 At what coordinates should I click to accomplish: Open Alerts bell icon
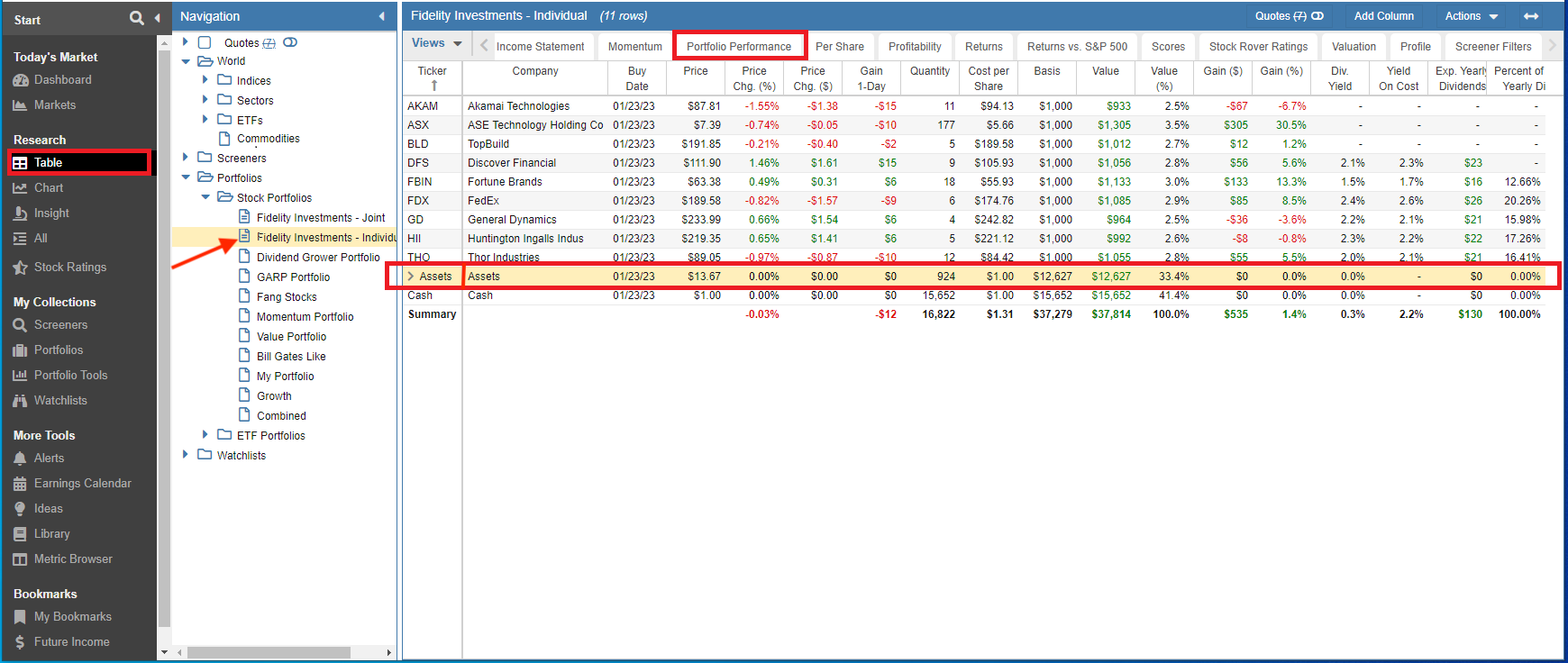coord(20,459)
